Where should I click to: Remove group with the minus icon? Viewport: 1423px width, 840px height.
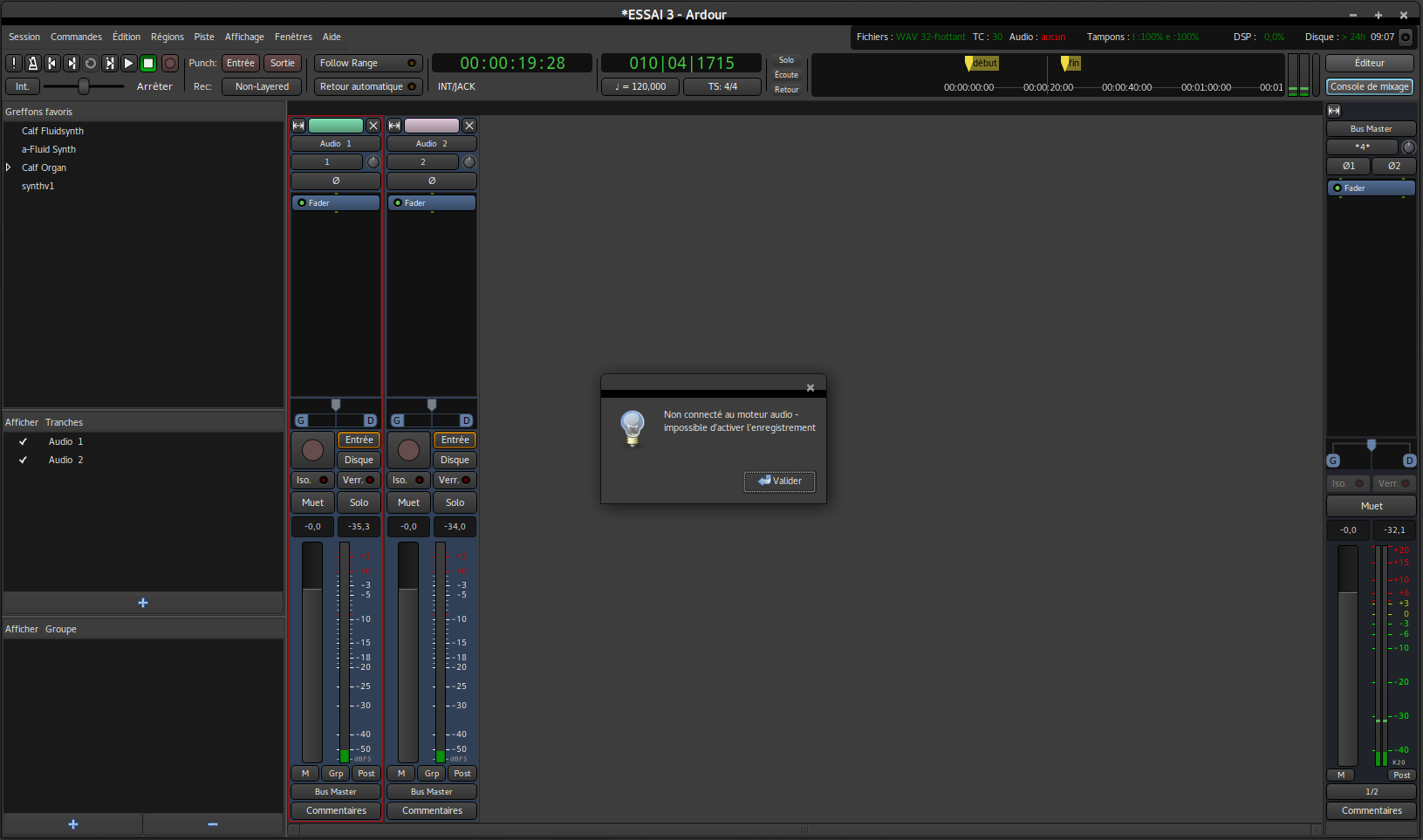[x=213, y=824]
